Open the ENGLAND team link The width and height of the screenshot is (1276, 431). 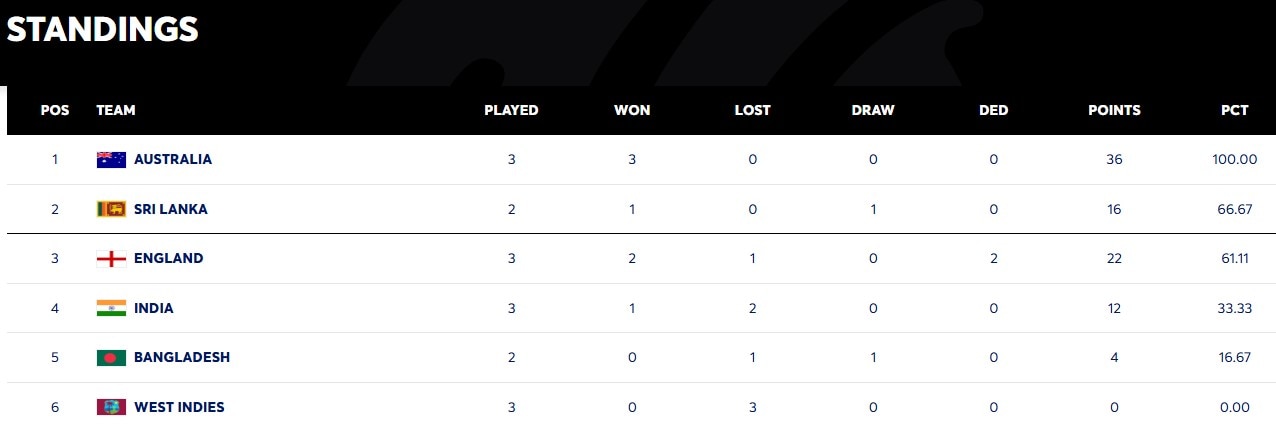168,258
